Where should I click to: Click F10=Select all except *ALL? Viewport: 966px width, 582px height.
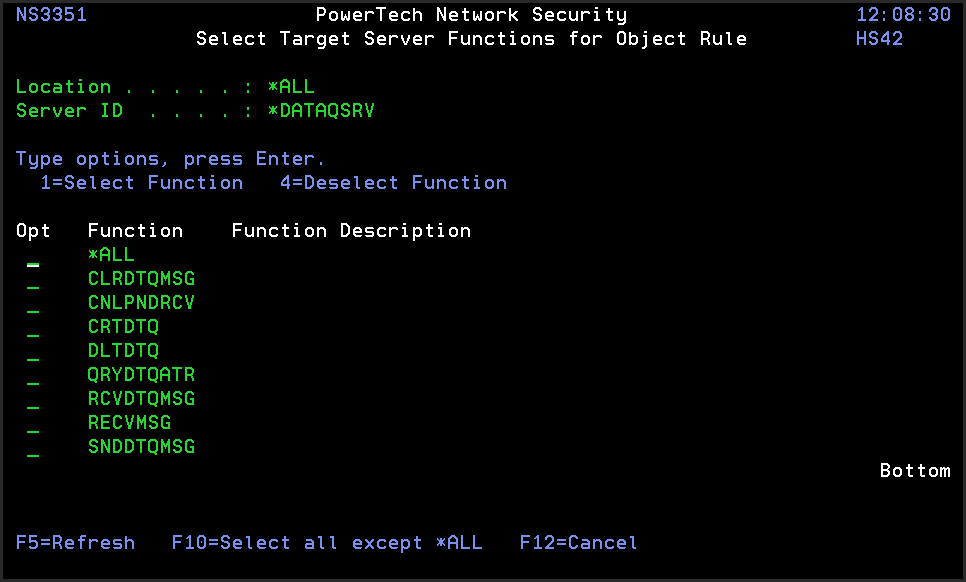tap(327, 543)
